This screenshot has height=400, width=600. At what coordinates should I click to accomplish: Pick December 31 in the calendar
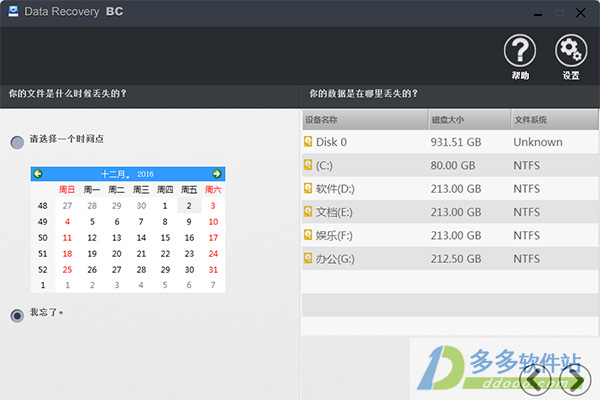(213, 269)
